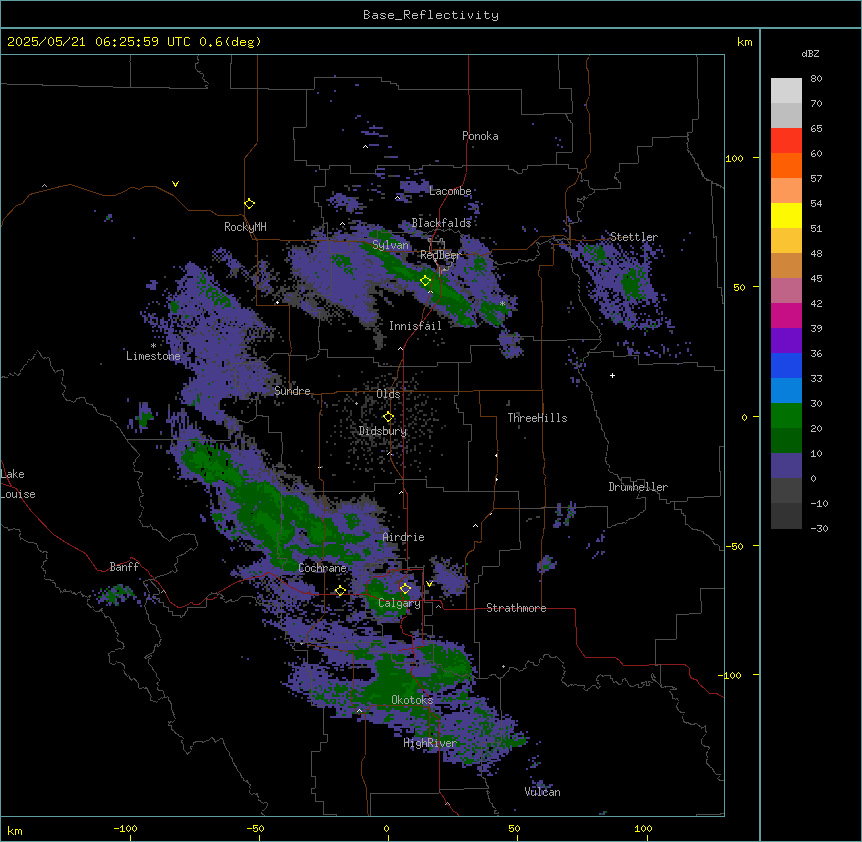Image resolution: width=862 pixels, height=842 pixels.
Task: Click the yellow v marker northeast of Calgary
Action: pyautogui.click(x=429, y=584)
